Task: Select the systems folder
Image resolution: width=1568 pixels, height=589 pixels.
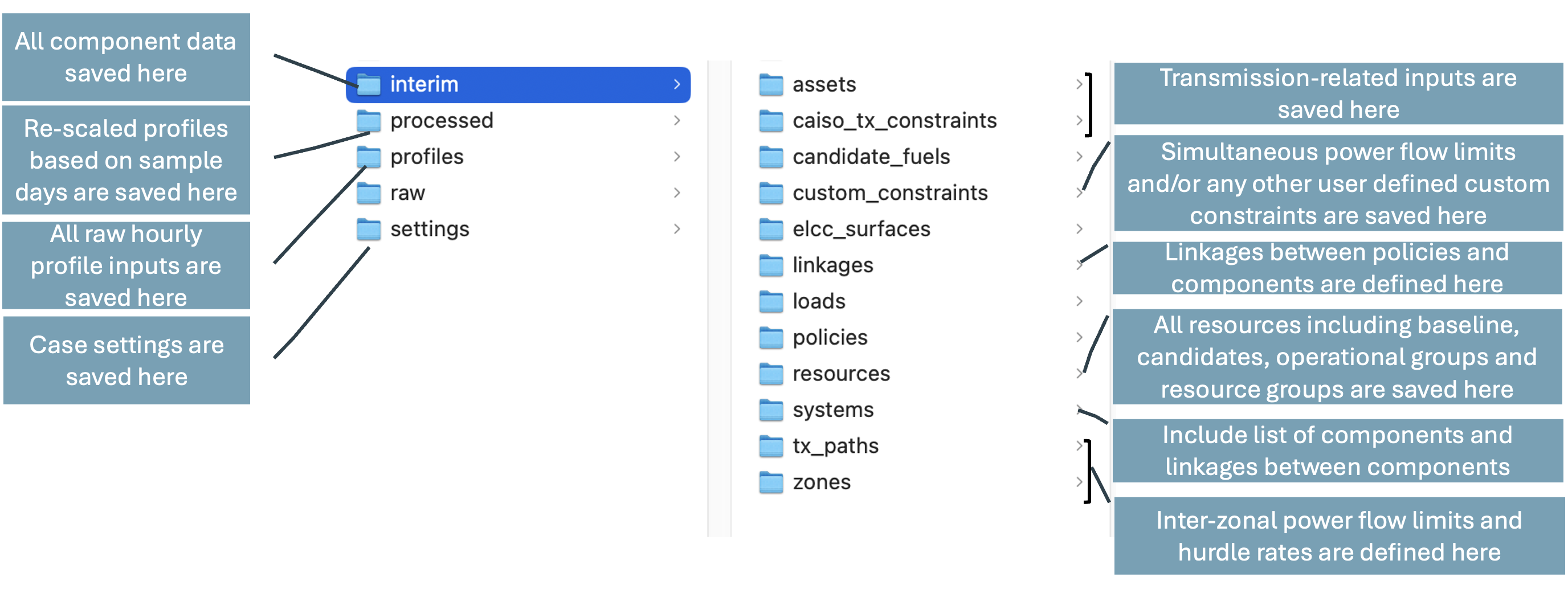Action: click(x=832, y=410)
